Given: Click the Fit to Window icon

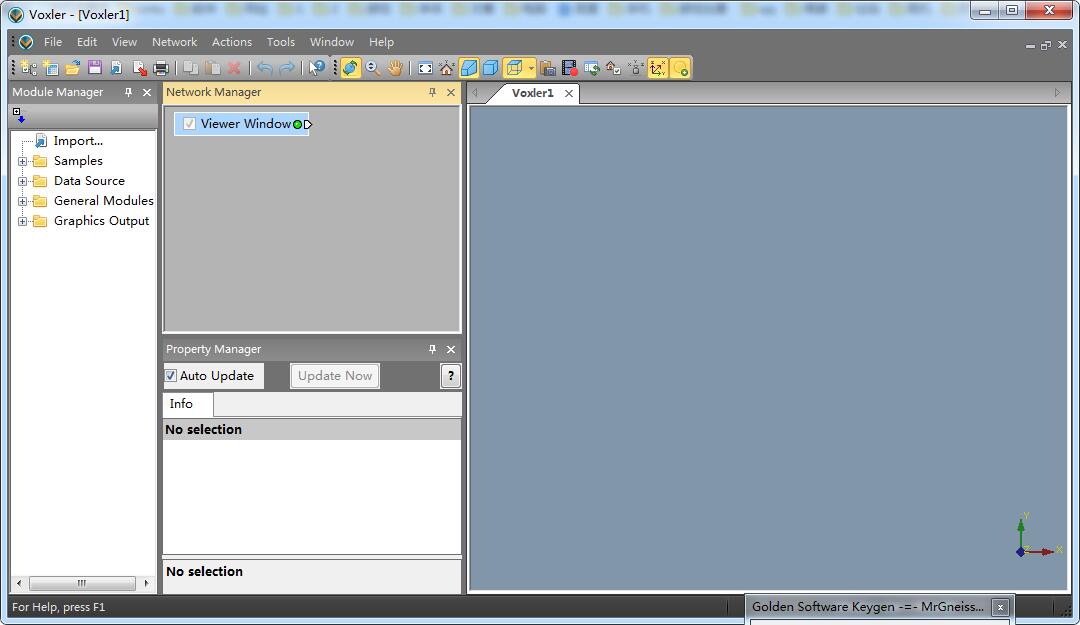Looking at the screenshot, I should coord(426,68).
